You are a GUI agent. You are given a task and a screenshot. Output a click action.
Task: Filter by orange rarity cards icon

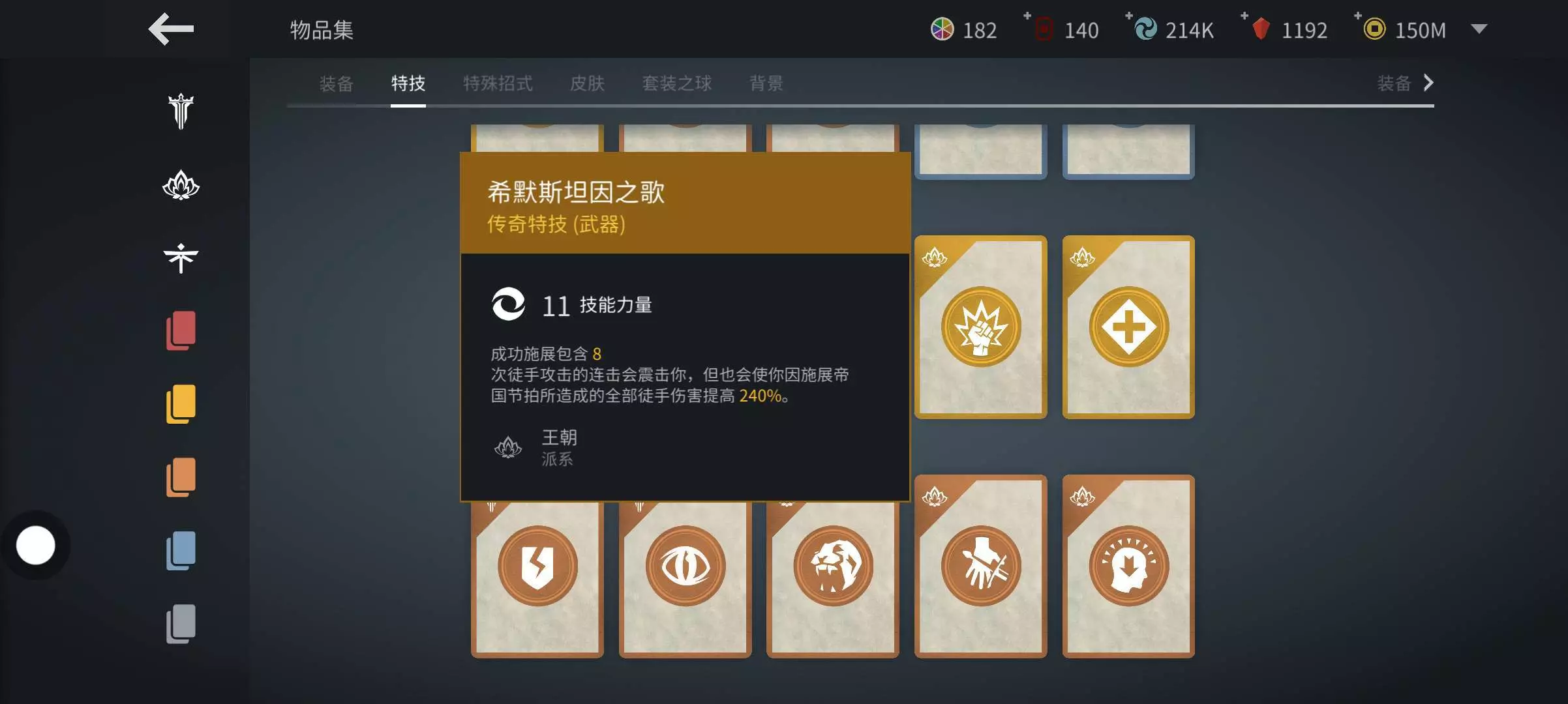click(181, 477)
